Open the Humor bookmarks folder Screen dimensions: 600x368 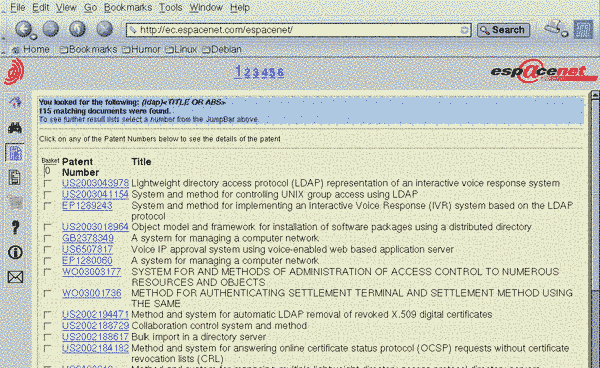(141, 49)
